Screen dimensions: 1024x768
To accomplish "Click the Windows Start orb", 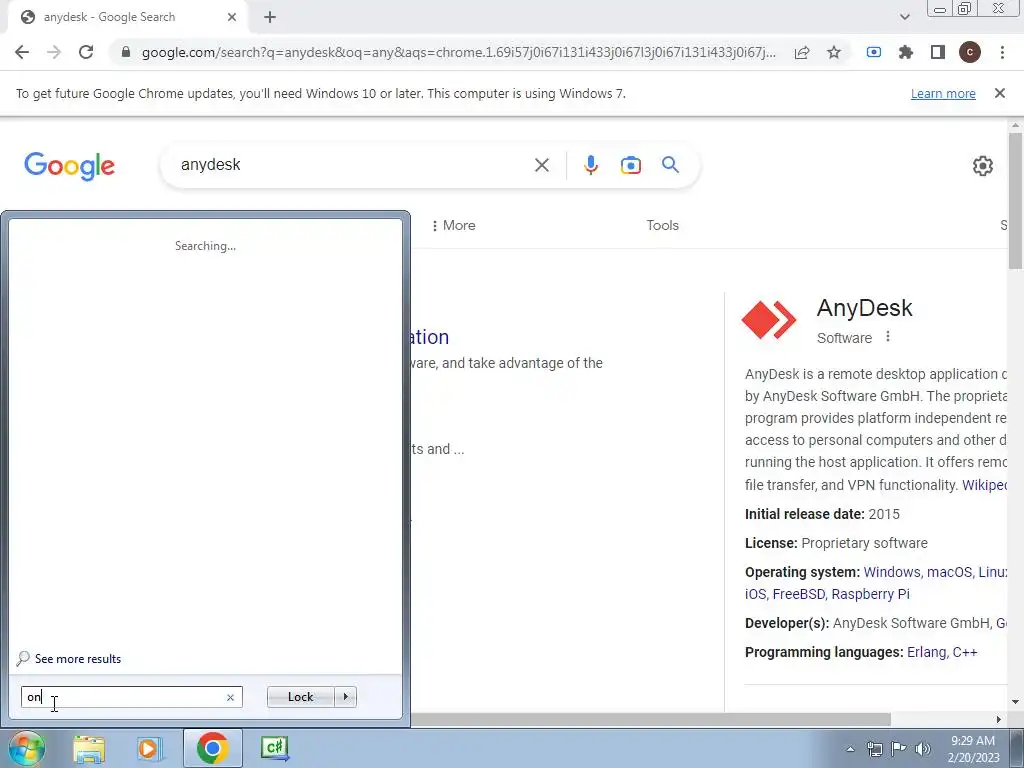I will pos(26,748).
